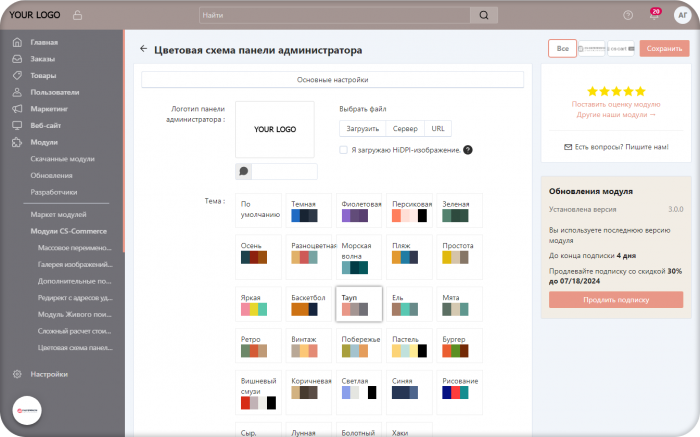Click the HiDPI help tooltip icon
This screenshot has width=700, height=437.
point(468,150)
